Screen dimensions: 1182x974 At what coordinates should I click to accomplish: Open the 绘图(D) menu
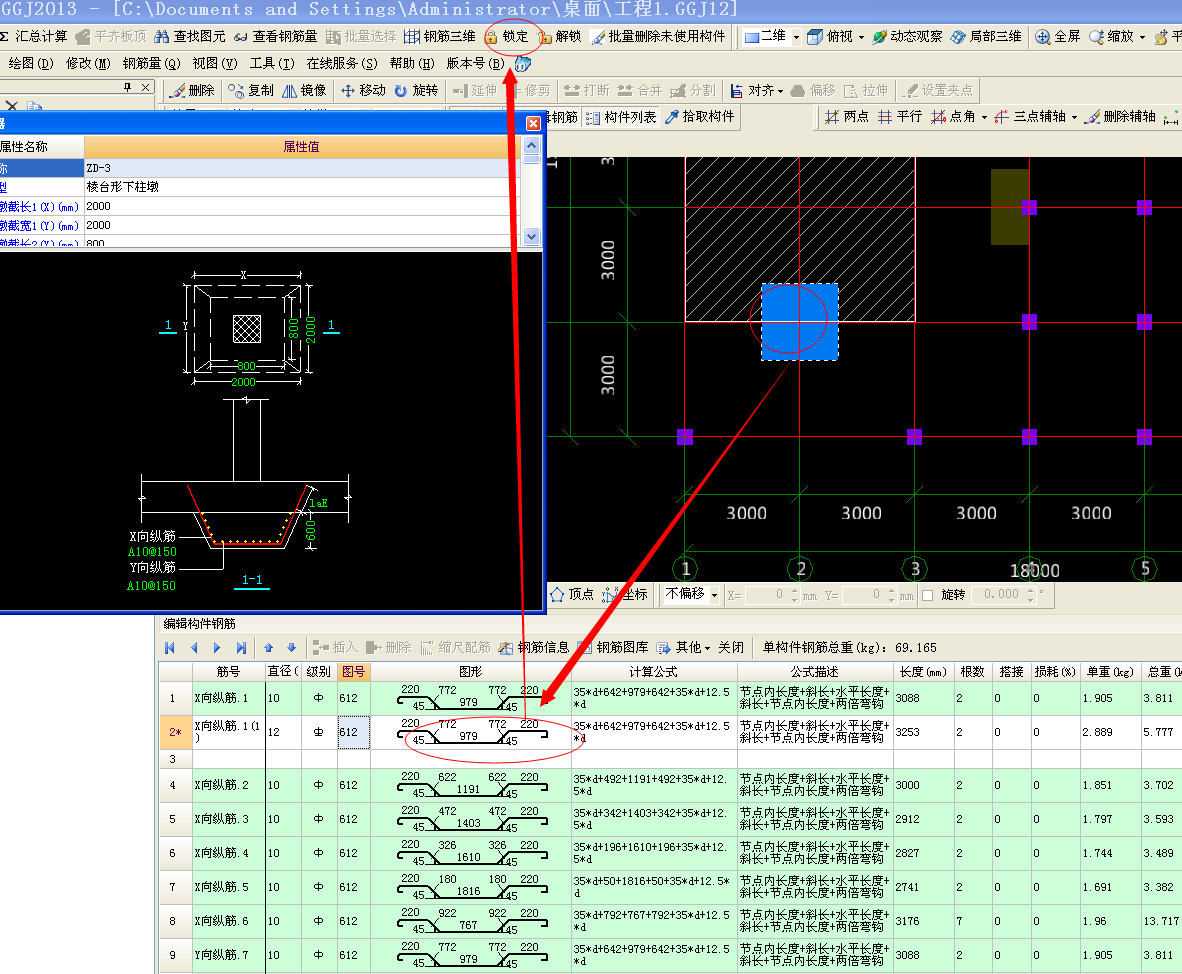(31, 63)
